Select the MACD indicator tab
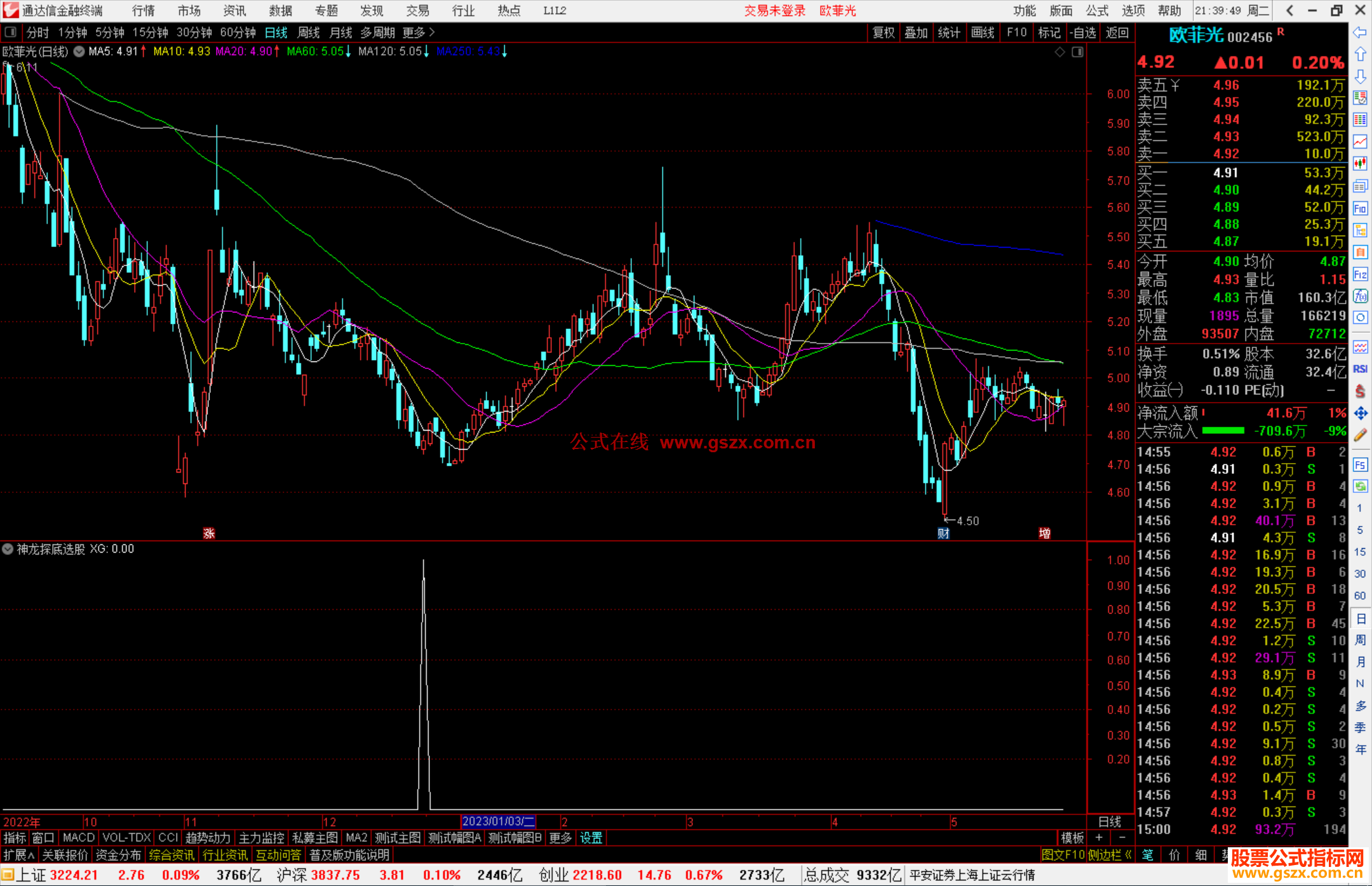 pyautogui.click(x=78, y=838)
